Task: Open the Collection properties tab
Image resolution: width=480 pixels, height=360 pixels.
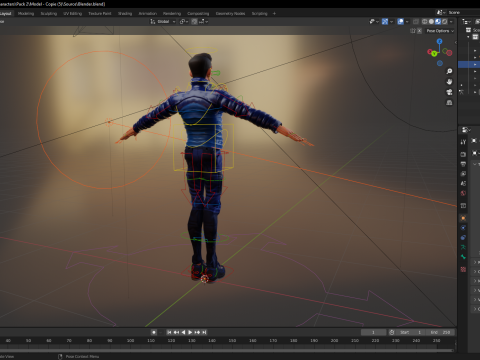Action: point(463,206)
